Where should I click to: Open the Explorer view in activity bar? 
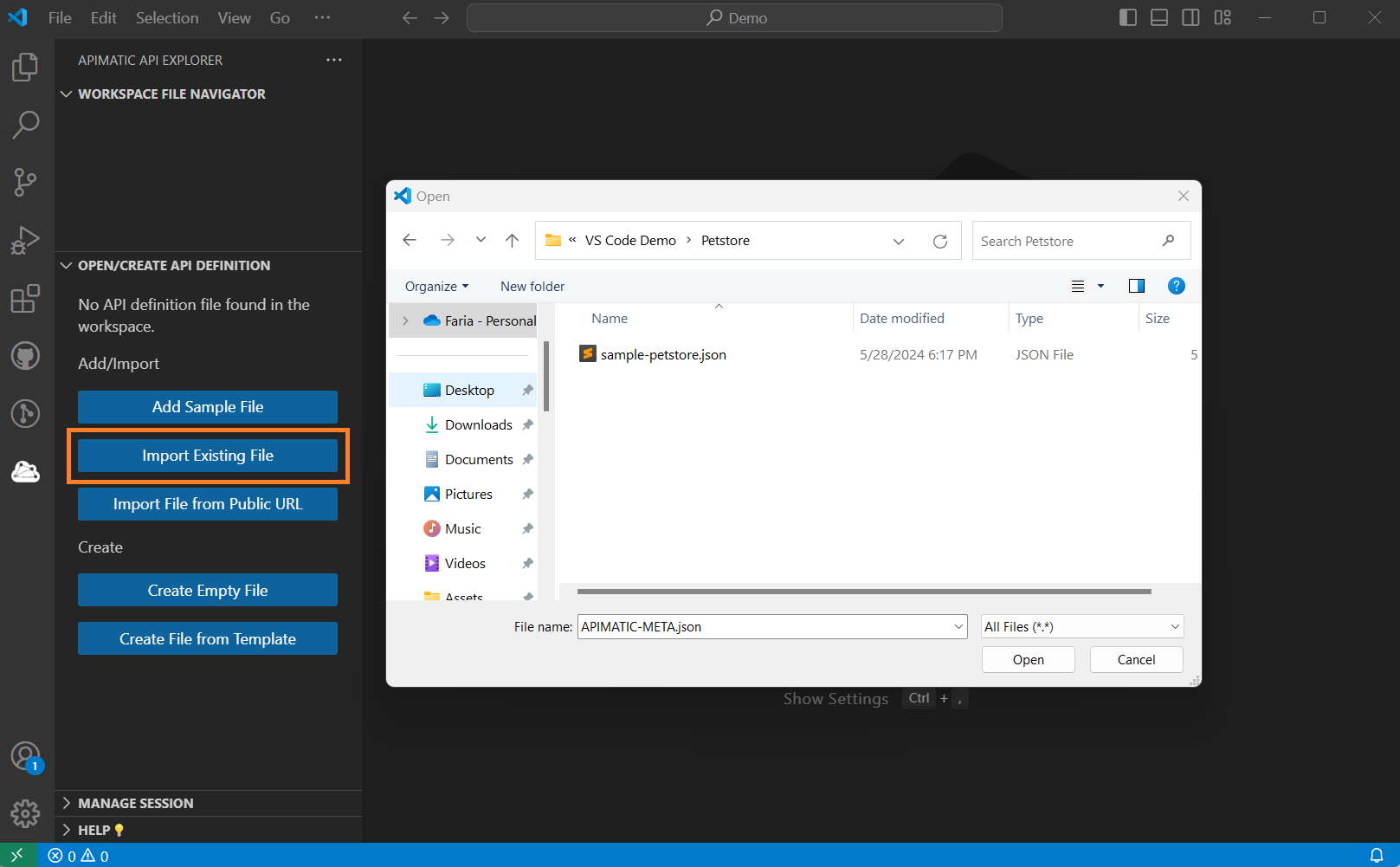(25, 67)
